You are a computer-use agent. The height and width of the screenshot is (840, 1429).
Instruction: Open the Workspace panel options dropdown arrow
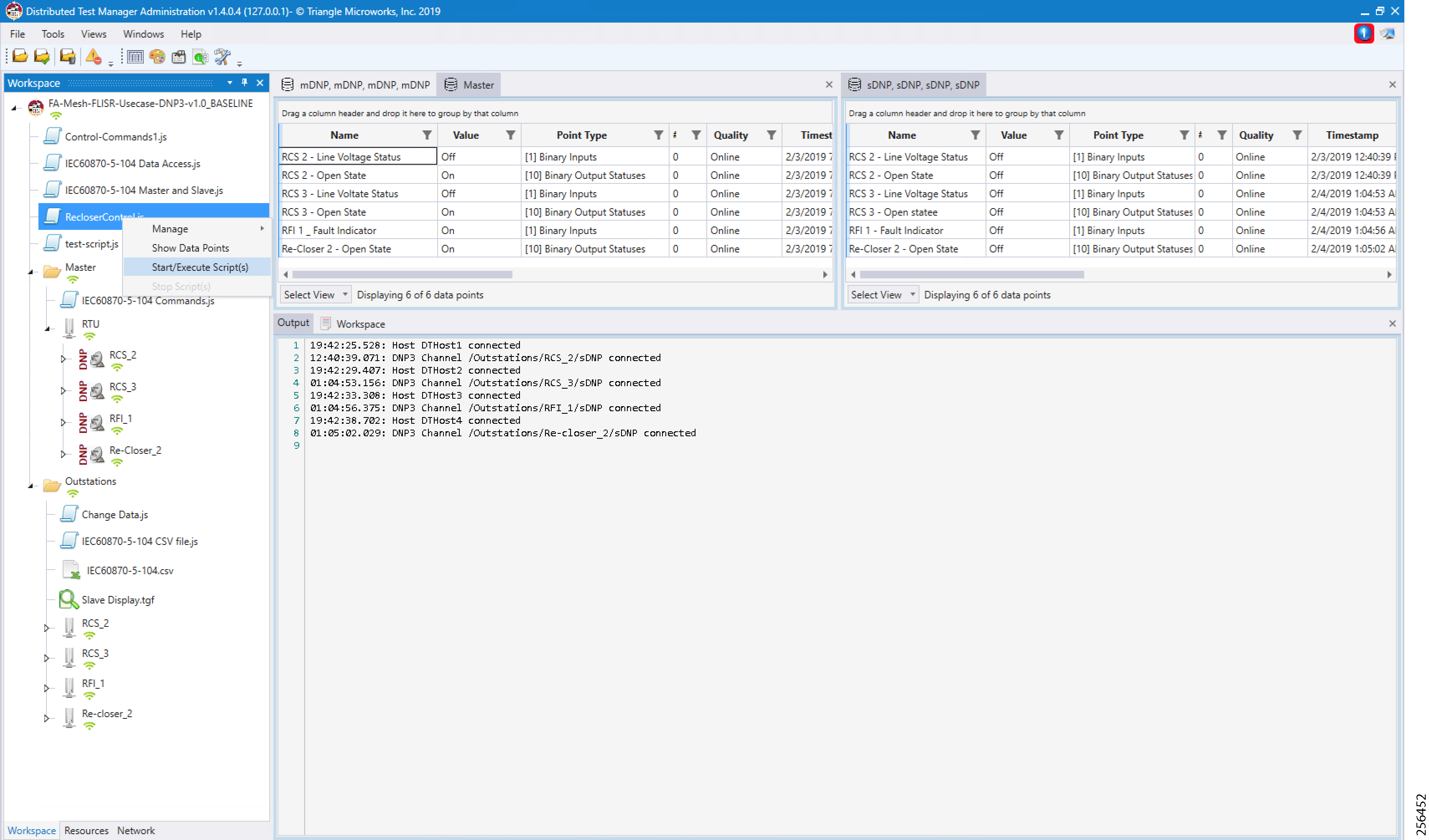click(x=229, y=83)
